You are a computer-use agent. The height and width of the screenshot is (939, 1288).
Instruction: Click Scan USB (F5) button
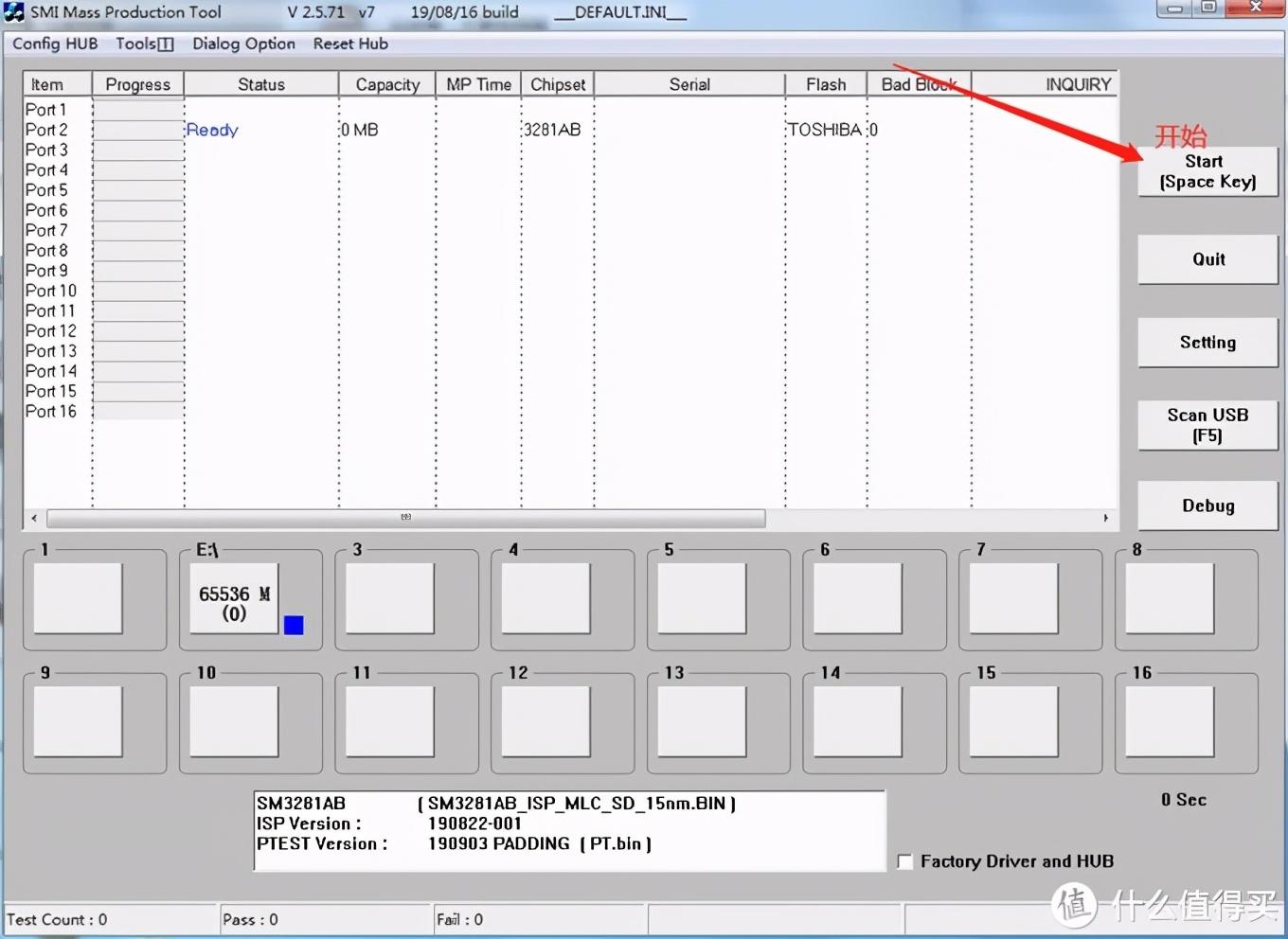point(1207,425)
